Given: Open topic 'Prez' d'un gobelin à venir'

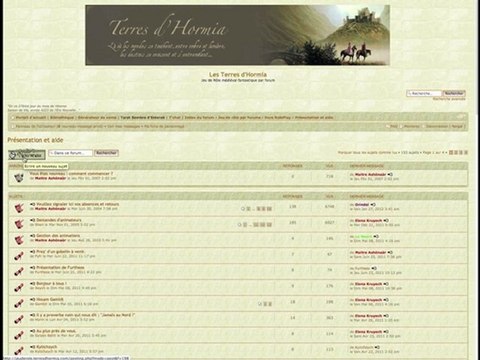Looking at the screenshot, I should (60, 252).
